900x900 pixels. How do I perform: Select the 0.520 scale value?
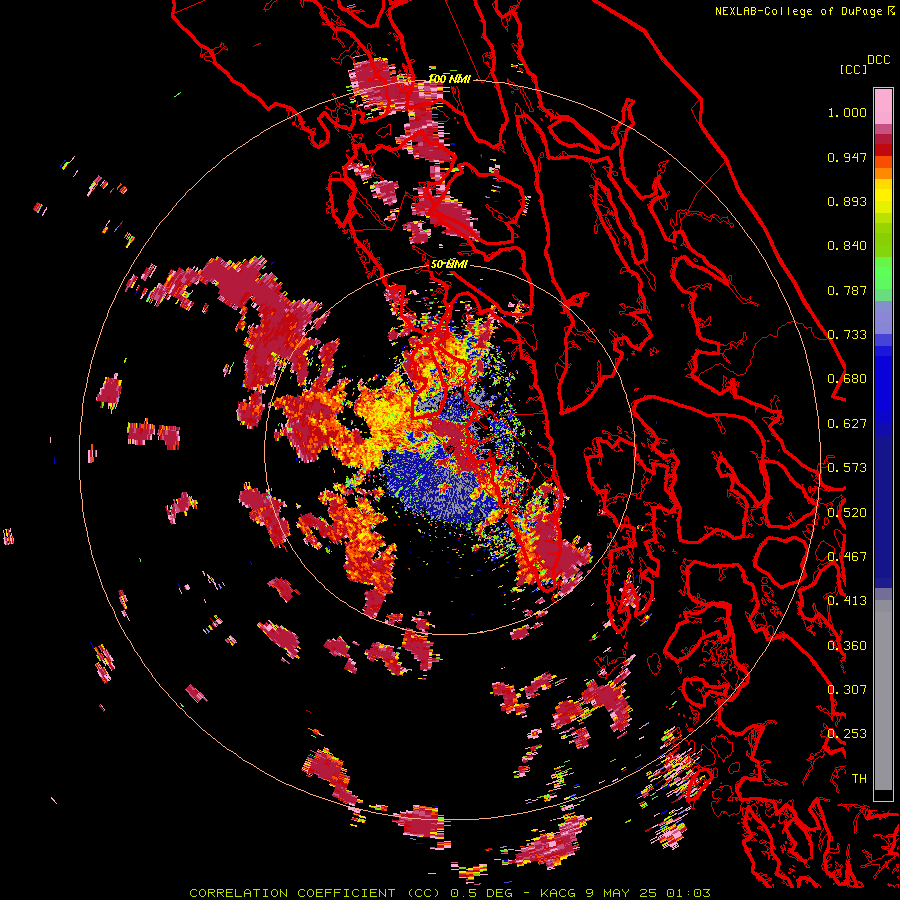click(847, 513)
